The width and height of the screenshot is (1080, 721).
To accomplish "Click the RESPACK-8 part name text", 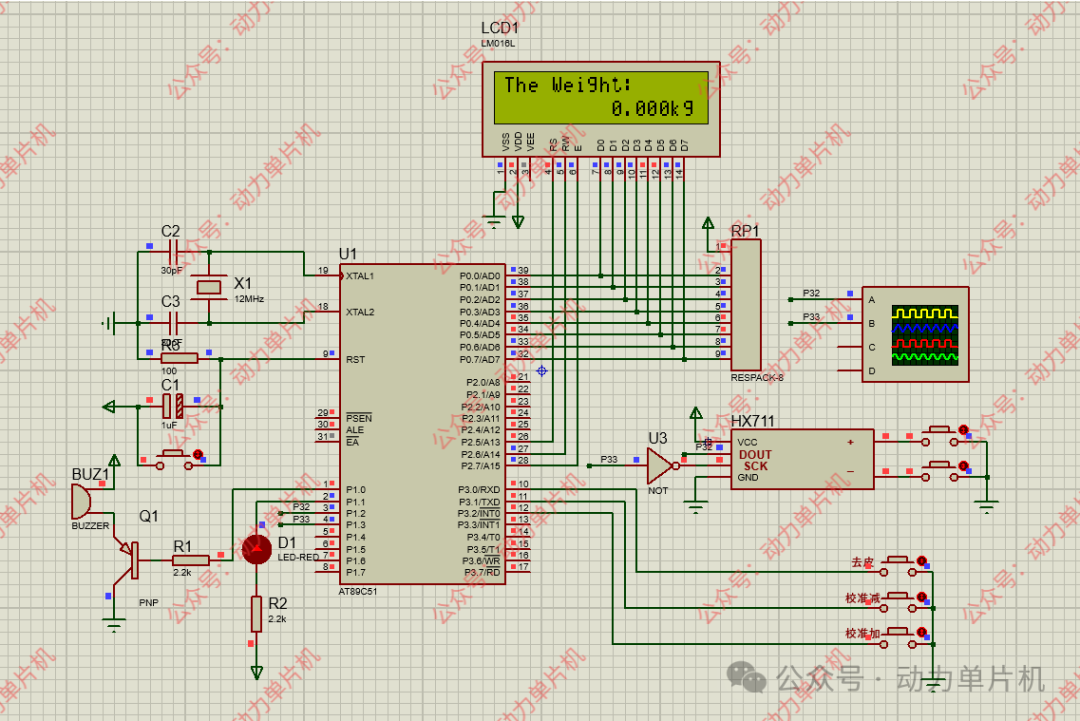I will (x=757, y=377).
